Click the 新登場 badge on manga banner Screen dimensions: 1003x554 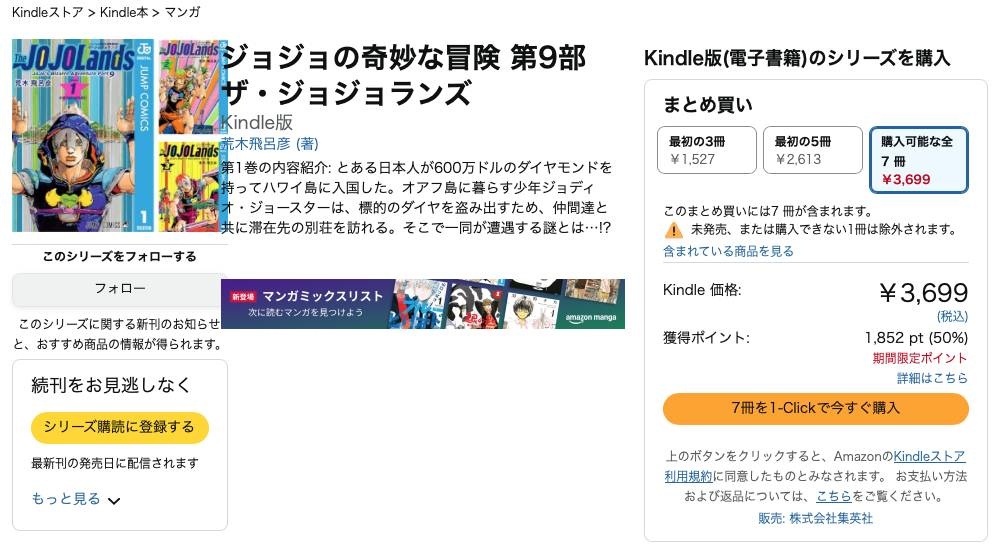pyautogui.click(x=243, y=296)
